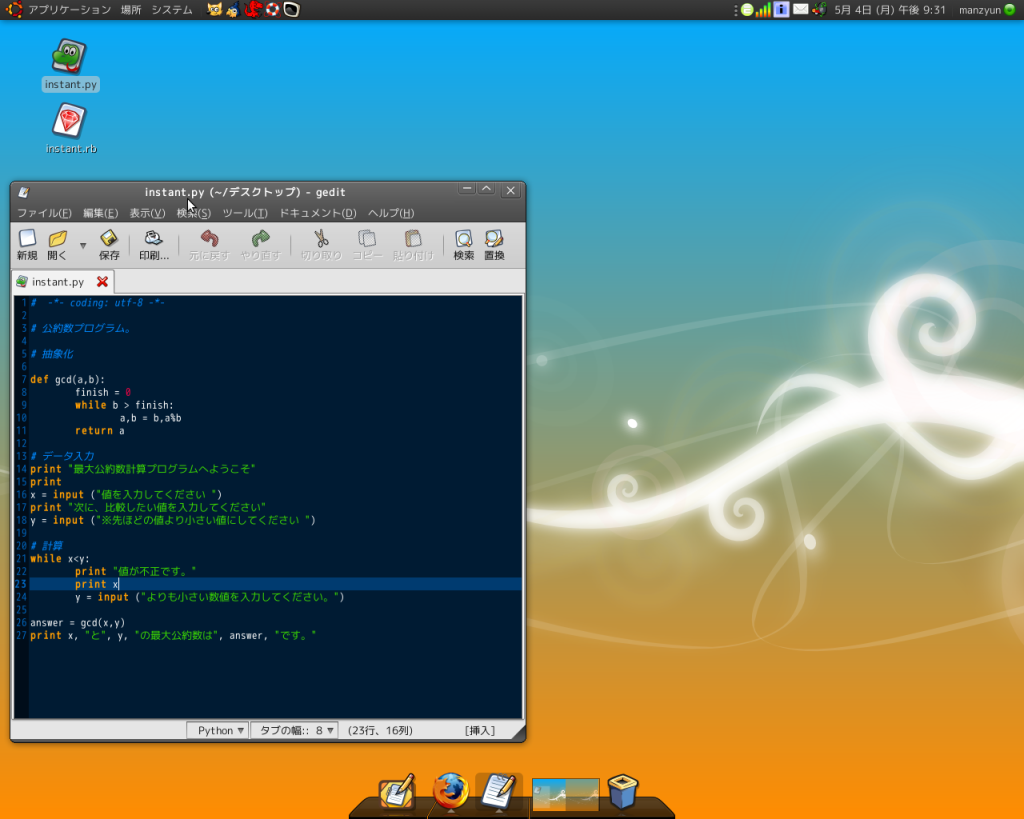Click the Open (開く) folder icon
Viewport: 1024px width, 819px height.
click(x=57, y=244)
